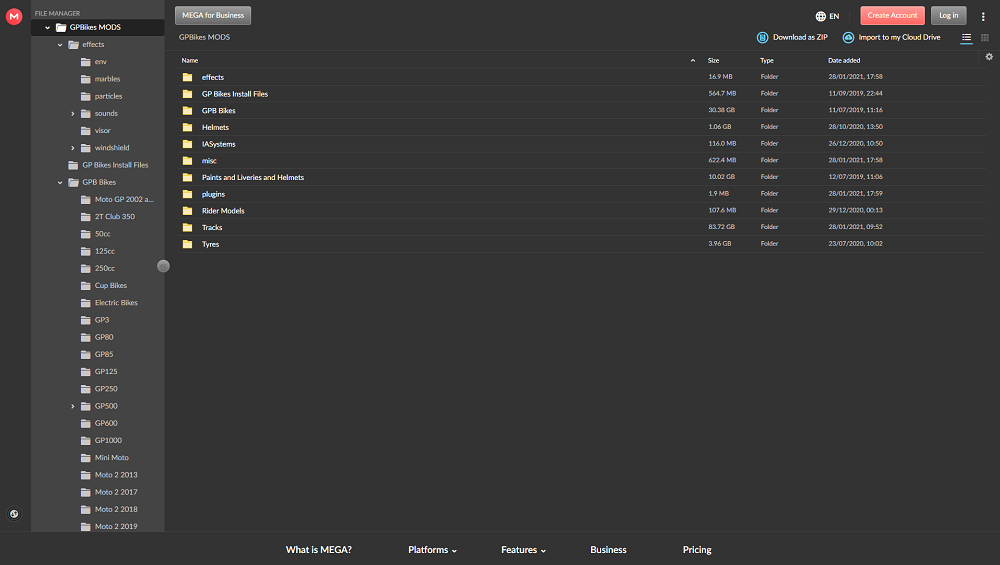Screen dimensions: 1000x565
Task: Switch to thumbnail grid view
Action: pyautogui.click(x=985, y=38)
